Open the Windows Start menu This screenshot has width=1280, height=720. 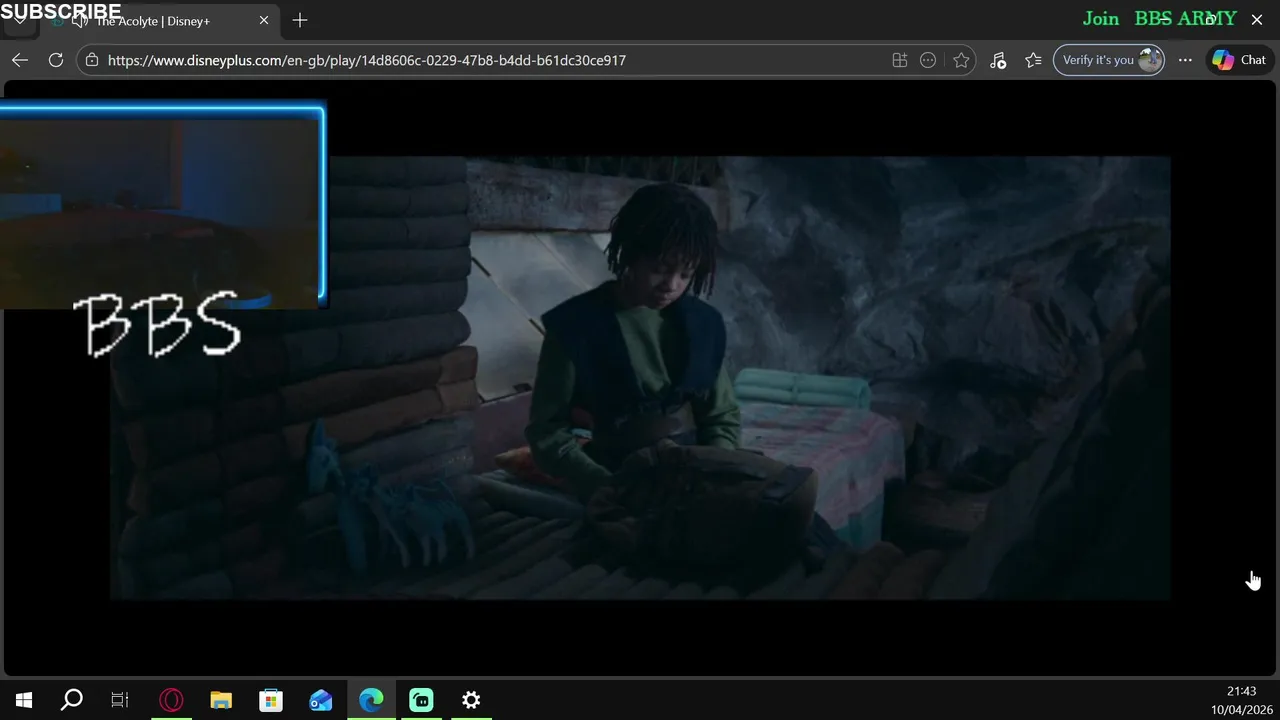(x=24, y=700)
